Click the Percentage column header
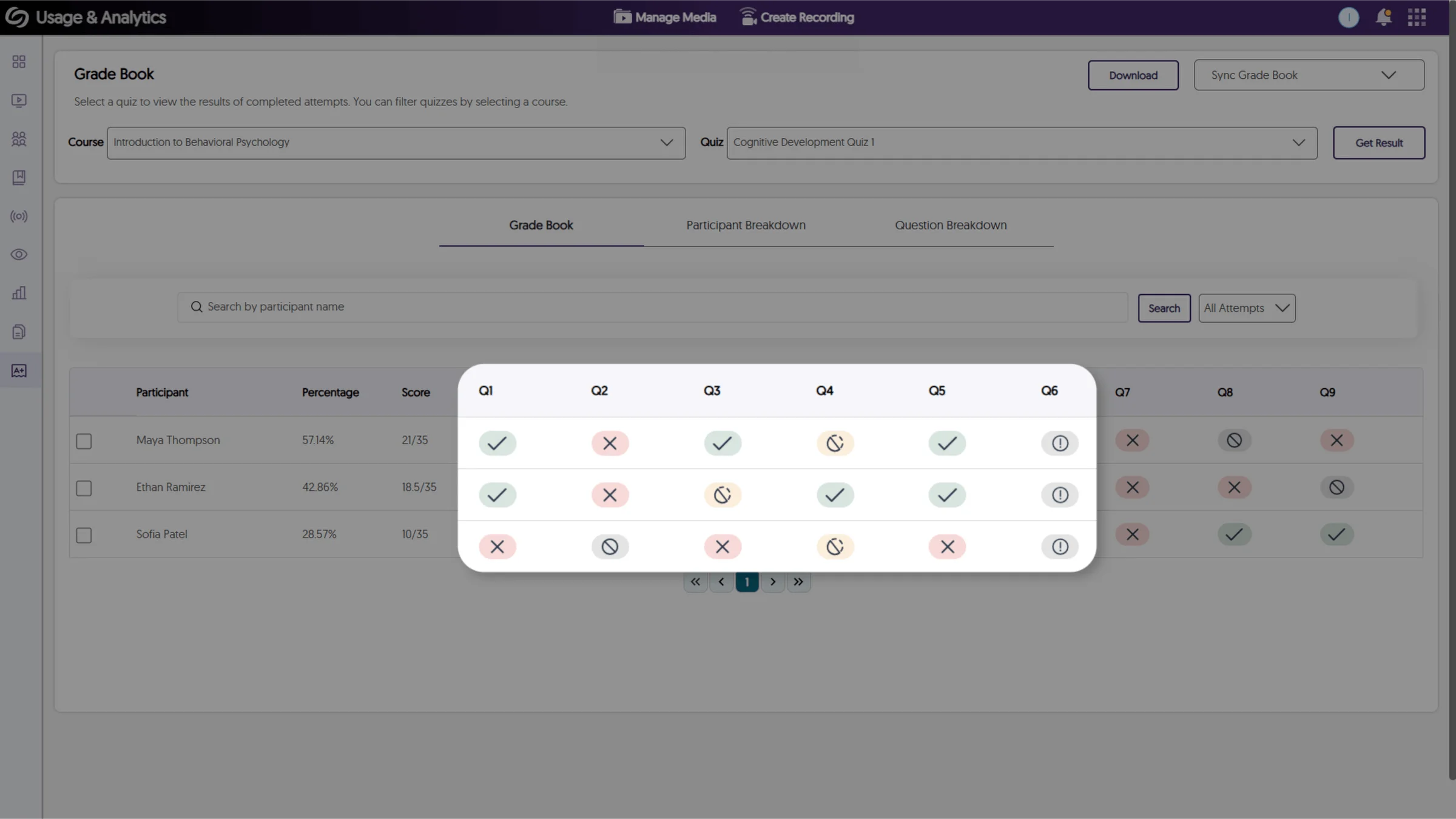The height and width of the screenshot is (819, 1456). tap(330, 393)
